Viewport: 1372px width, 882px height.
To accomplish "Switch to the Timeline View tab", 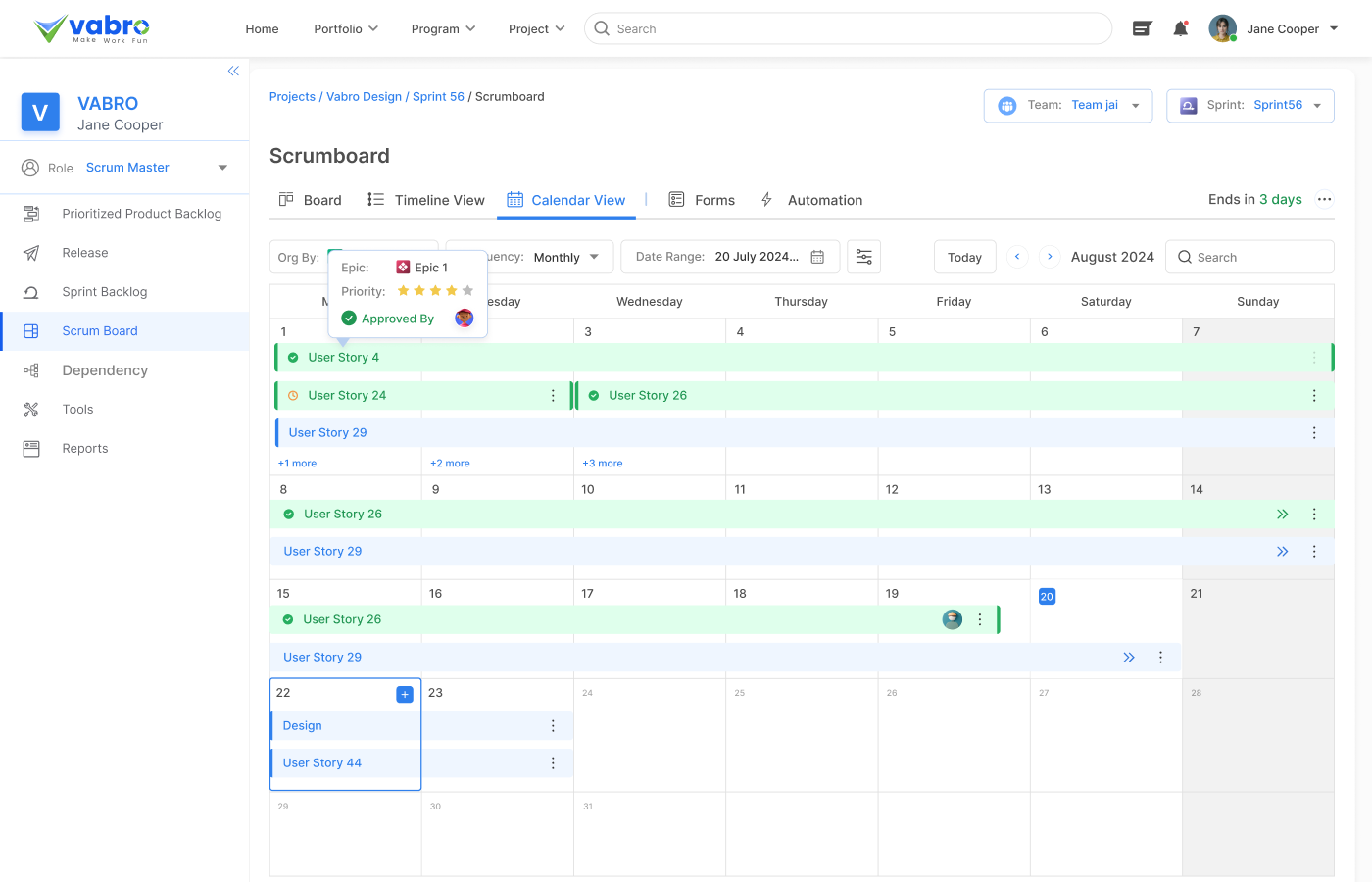I will (x=425, y=199).
